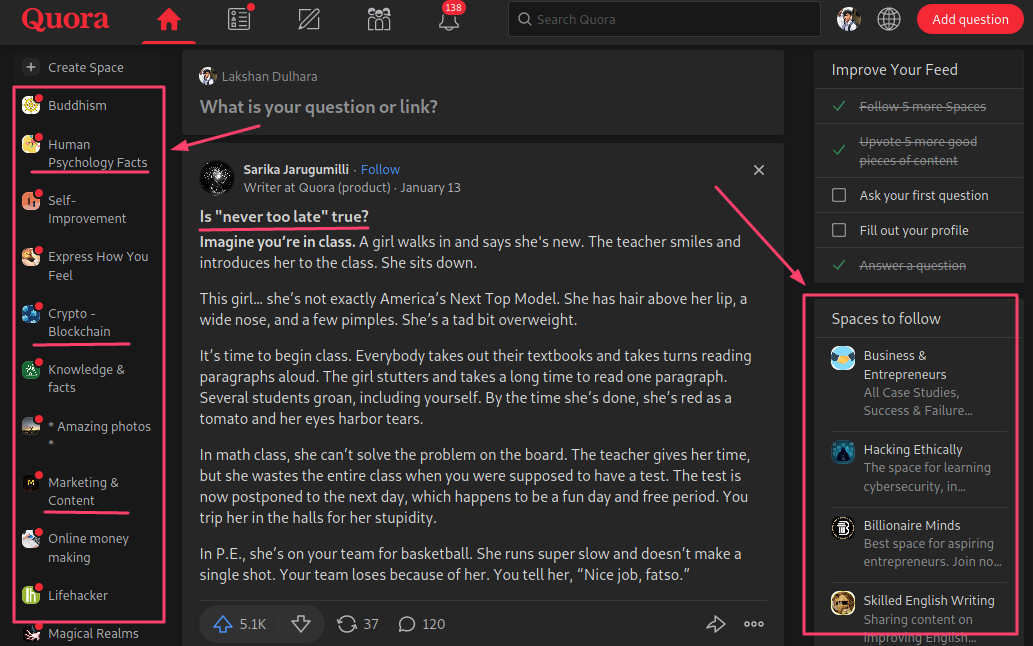
Task: Open the post's more options ellipsis
Action: click(754, 624)
